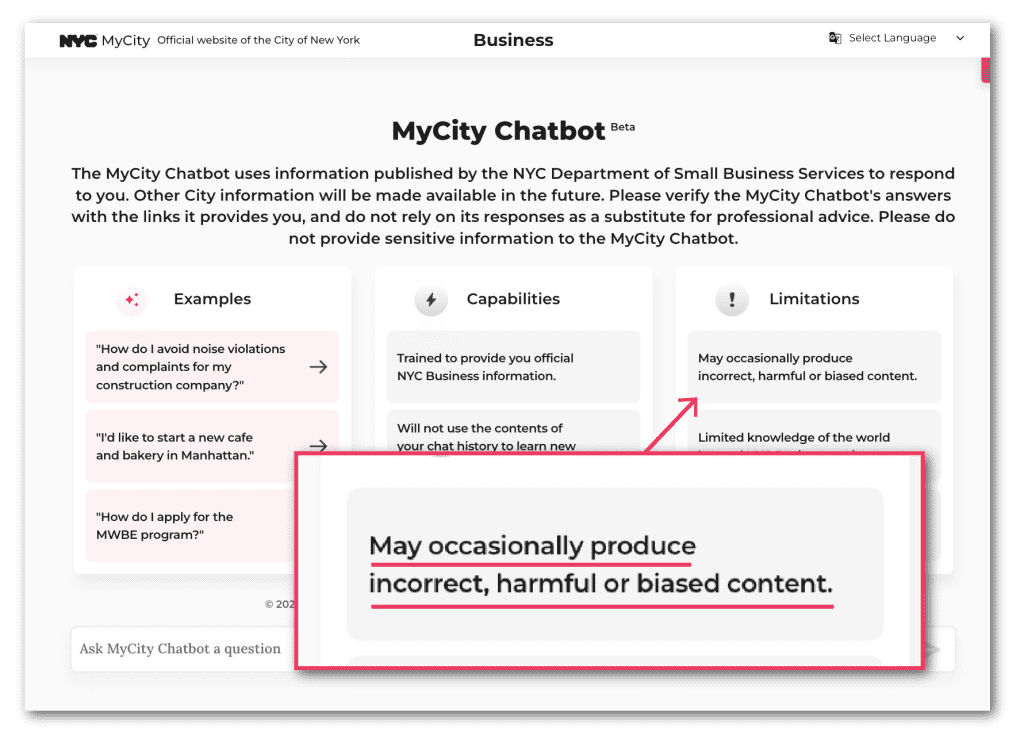Open the Select Language dropdown
This screenshot has width=1024, height=735.
tap(896, 38)
